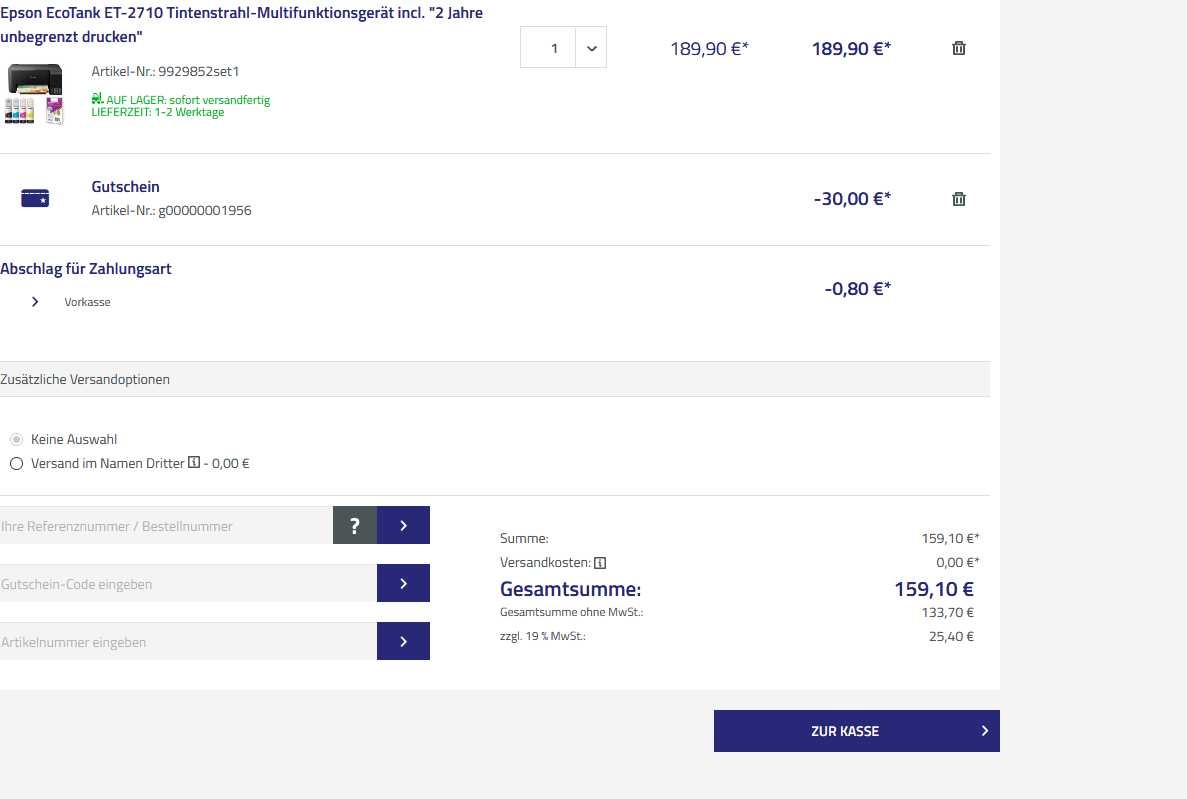Apply Gutschein code using the arrow button
Image resolution: width=1187 pixels, height=799 pixels.
403,583
